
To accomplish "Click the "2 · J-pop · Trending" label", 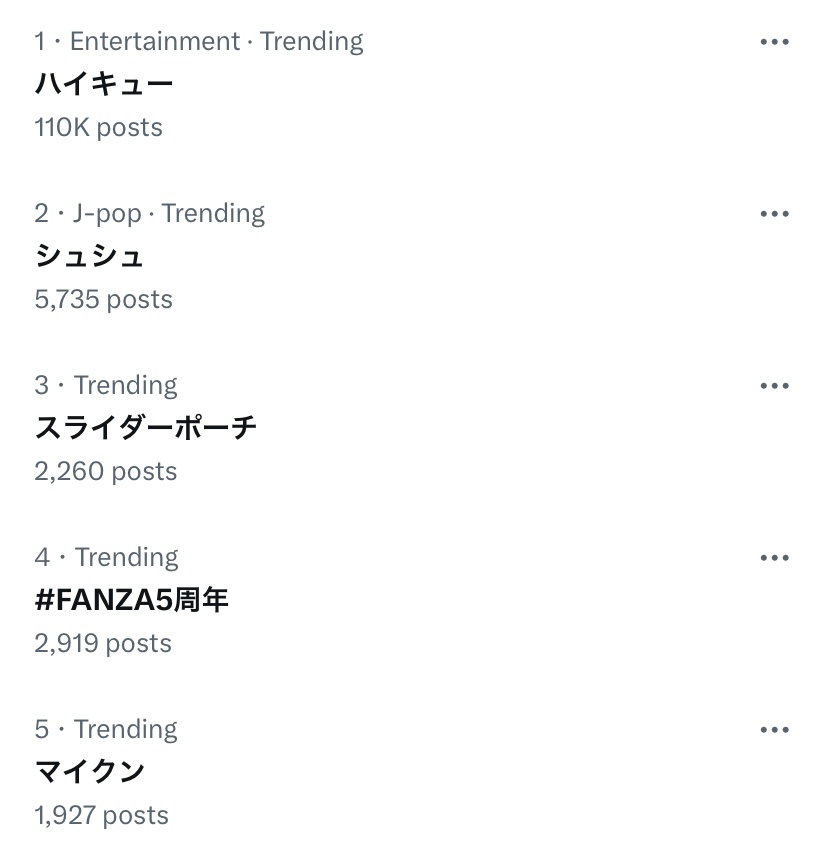I will pos(150,214).
